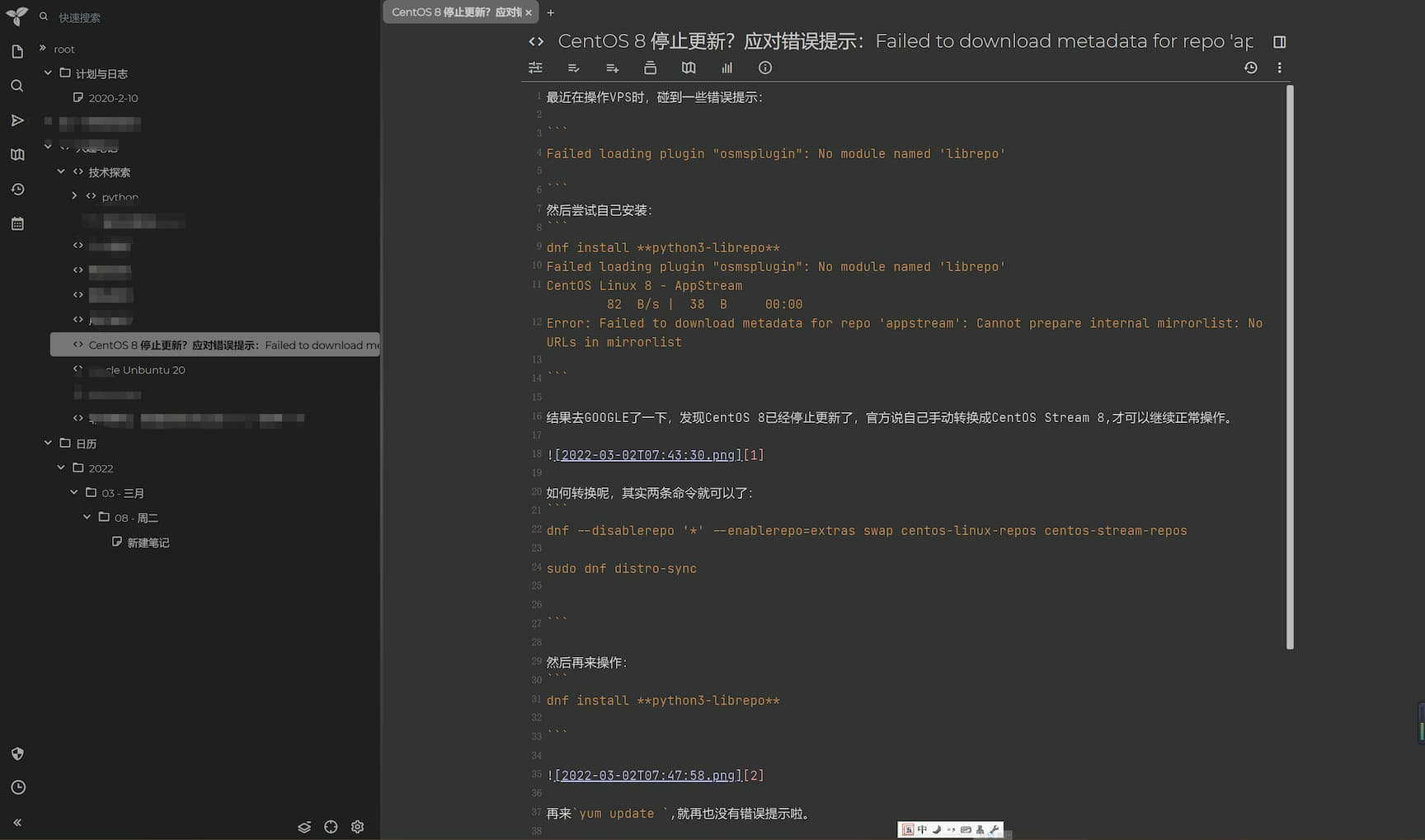
Task: Show recent changes history icon in sidebar
Action: (17, 190)
